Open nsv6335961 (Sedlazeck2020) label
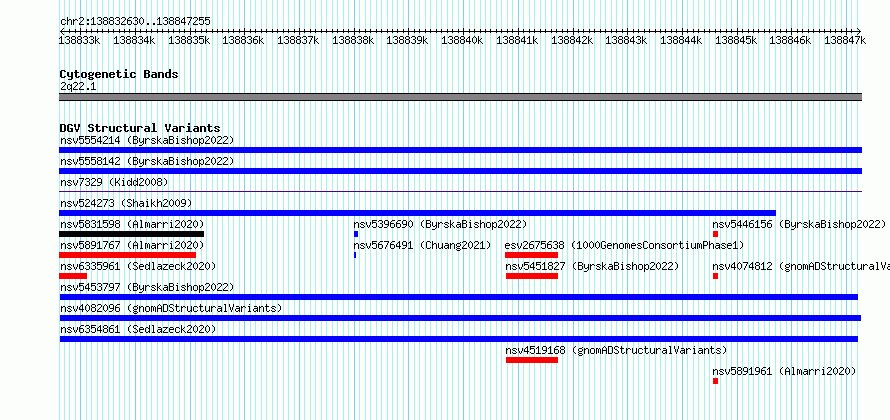The width and height of the screenshot is (890, 420). point(138,266)
